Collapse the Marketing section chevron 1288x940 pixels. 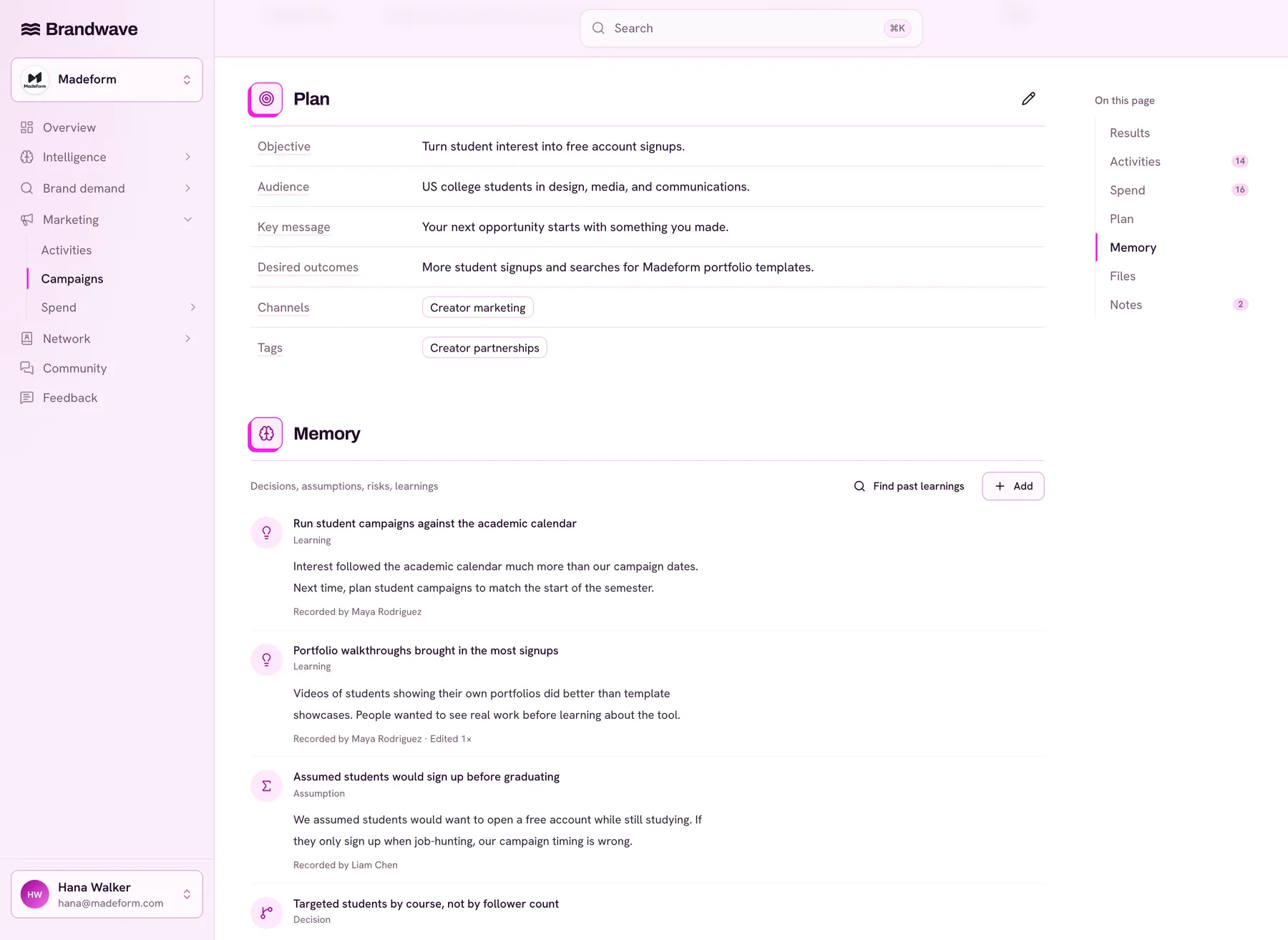[x=188, y=220]
